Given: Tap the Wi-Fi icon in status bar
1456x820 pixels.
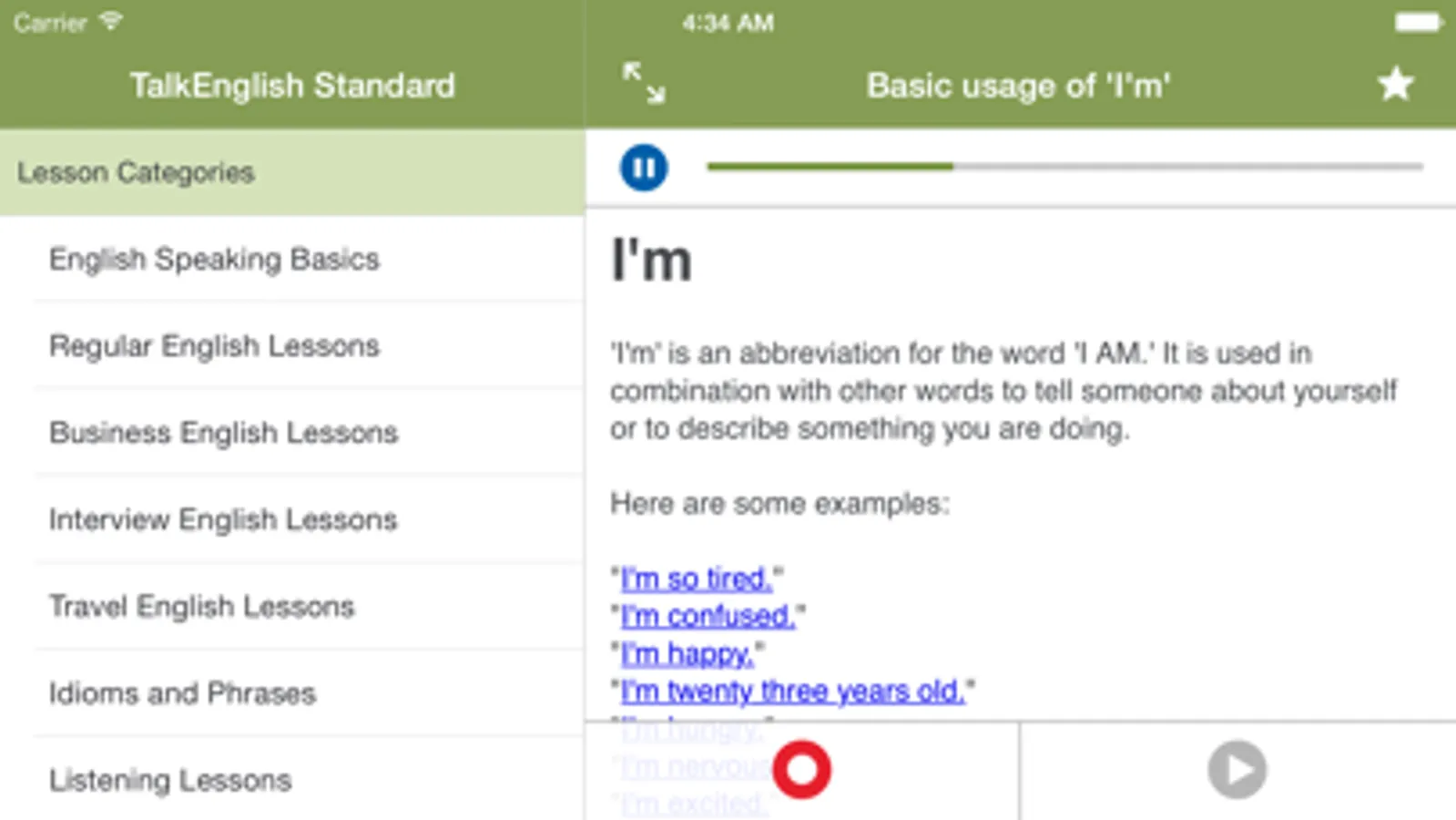Looking at the screenshot, I should [111, 22].
